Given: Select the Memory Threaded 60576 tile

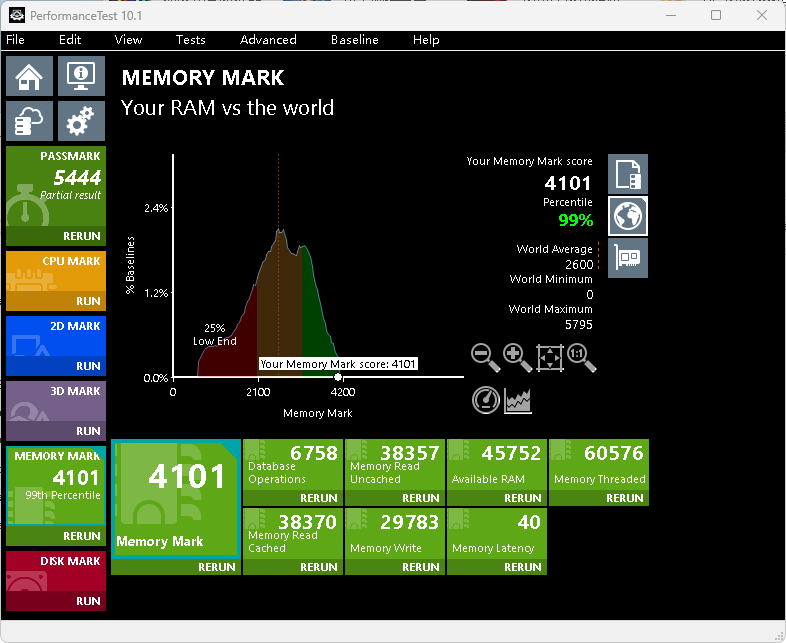Looking at the screenshot, I should tap(599, 465).
